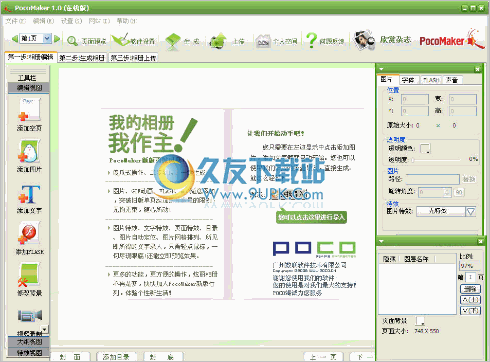Open the Settings menu
The width and height of the screenshot is (490, 362).
pos(71,21)
